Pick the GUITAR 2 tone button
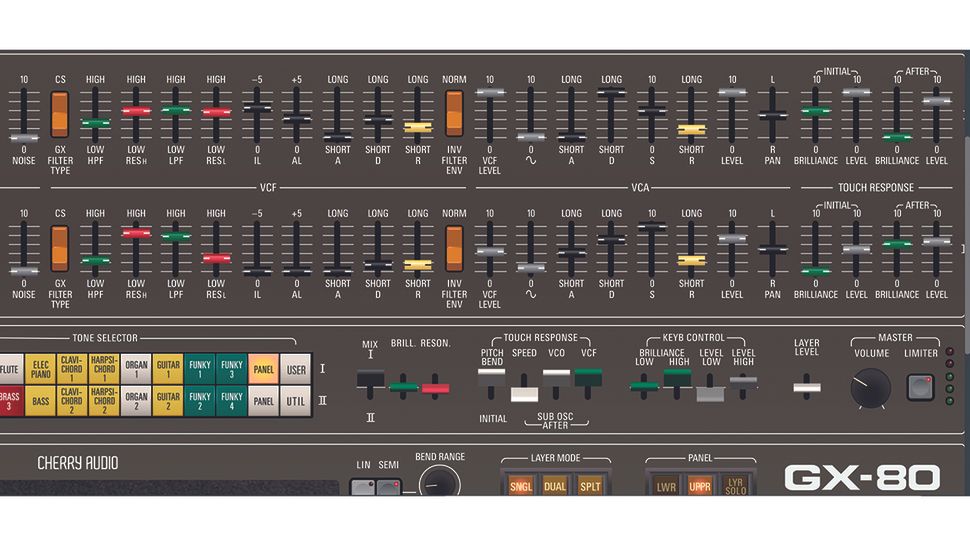The image size is (970, 546). point(168,401)
